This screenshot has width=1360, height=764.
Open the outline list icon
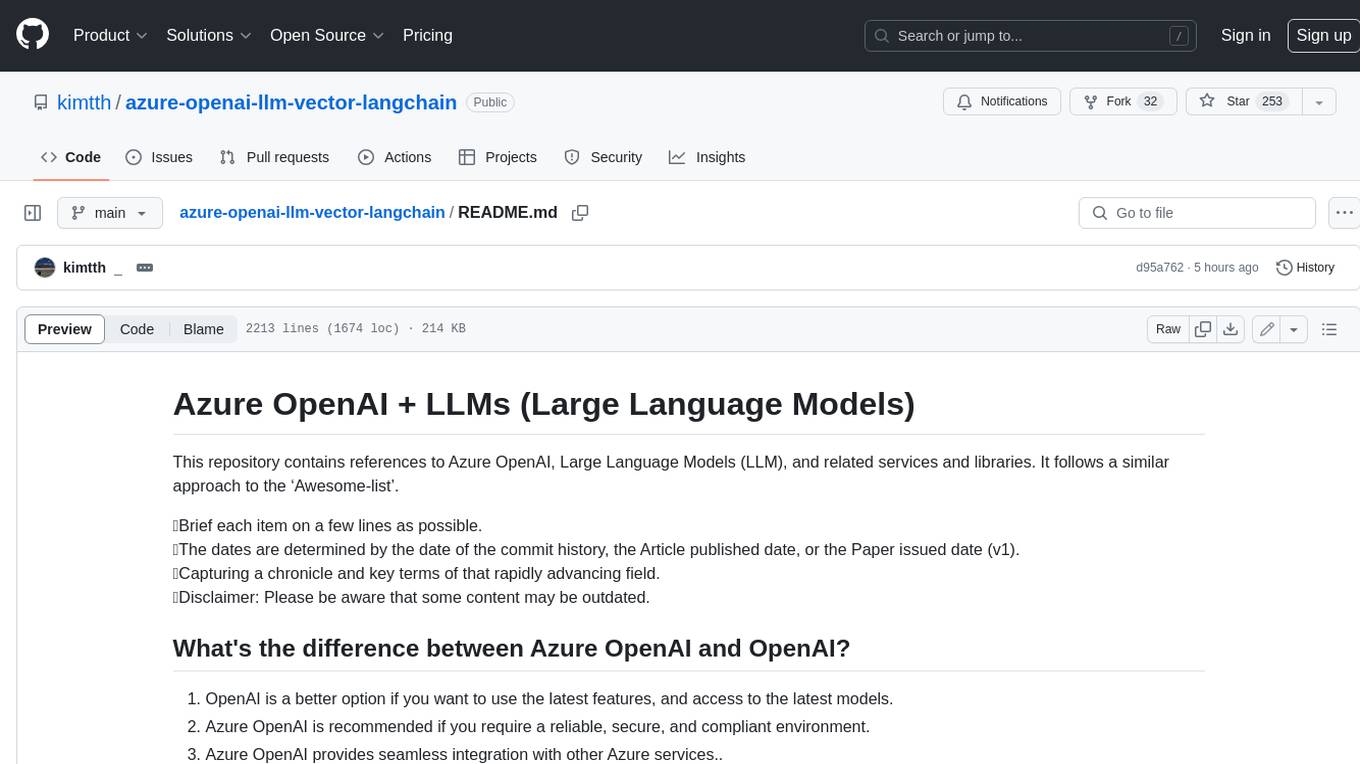pyautogui.click(x=1329, y=329)
